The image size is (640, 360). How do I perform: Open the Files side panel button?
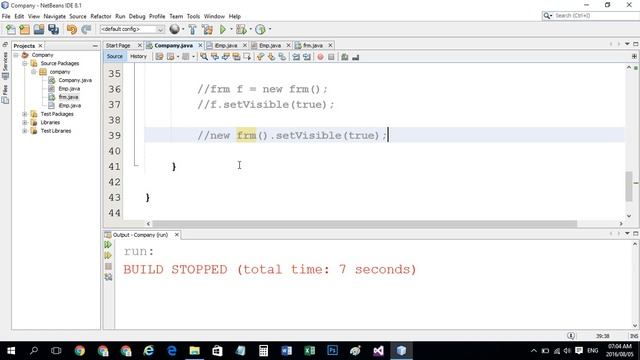(5, 94)
